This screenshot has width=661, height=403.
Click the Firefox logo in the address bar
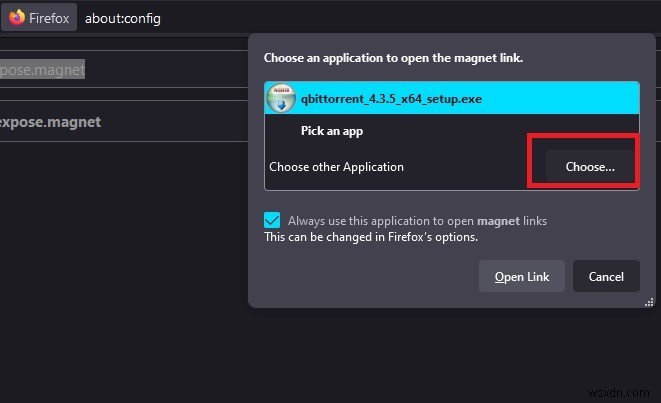16,18
